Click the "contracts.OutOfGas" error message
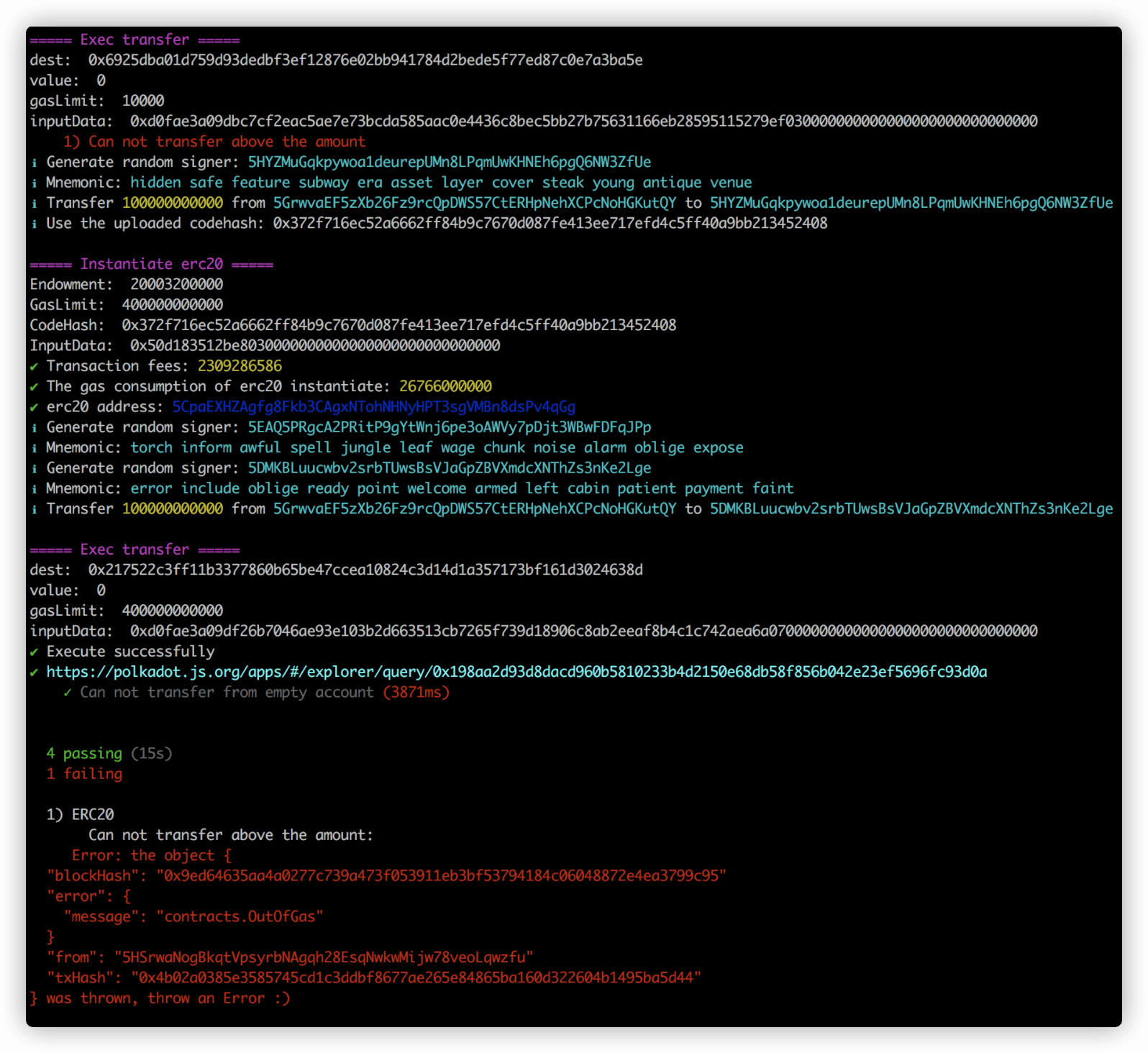 [240, 916]
